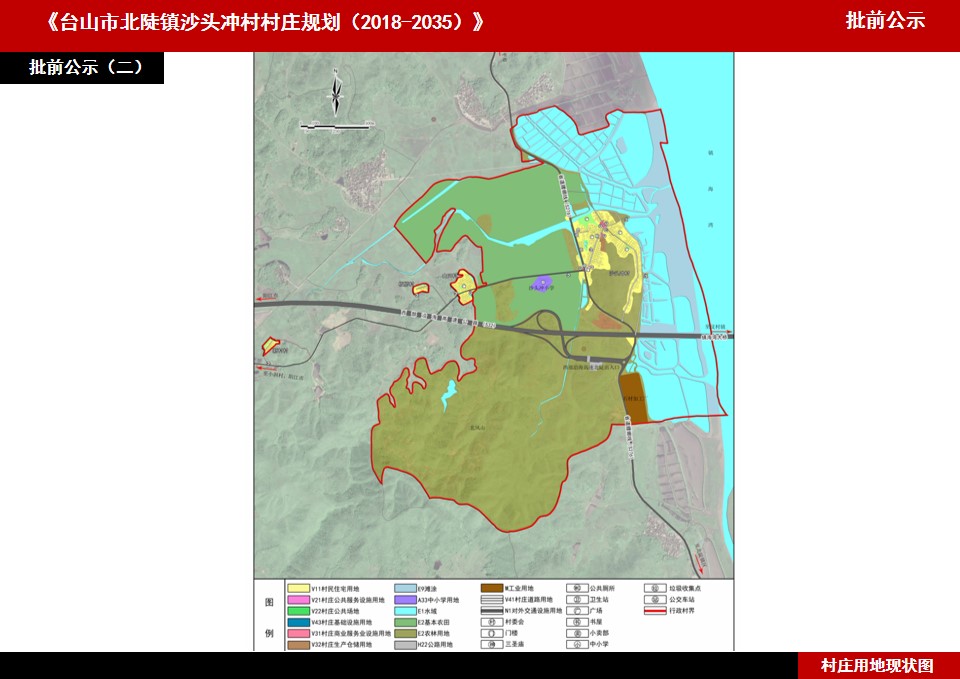This screenshot has height=679, width=960.
Task: Click the 书屋 legend symbol
Action: [576, 622]
